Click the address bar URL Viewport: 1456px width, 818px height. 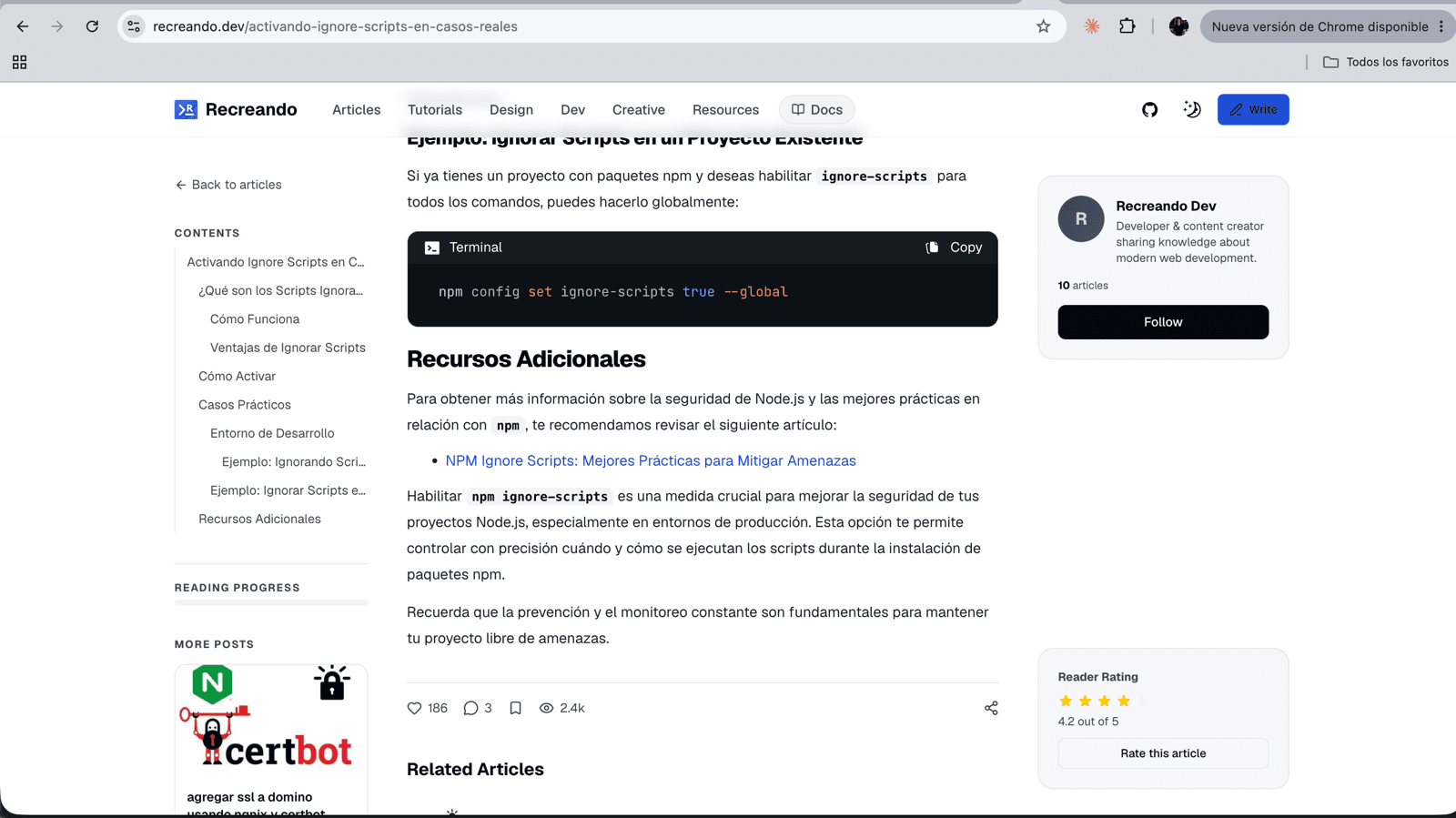[x=335, y=26]
